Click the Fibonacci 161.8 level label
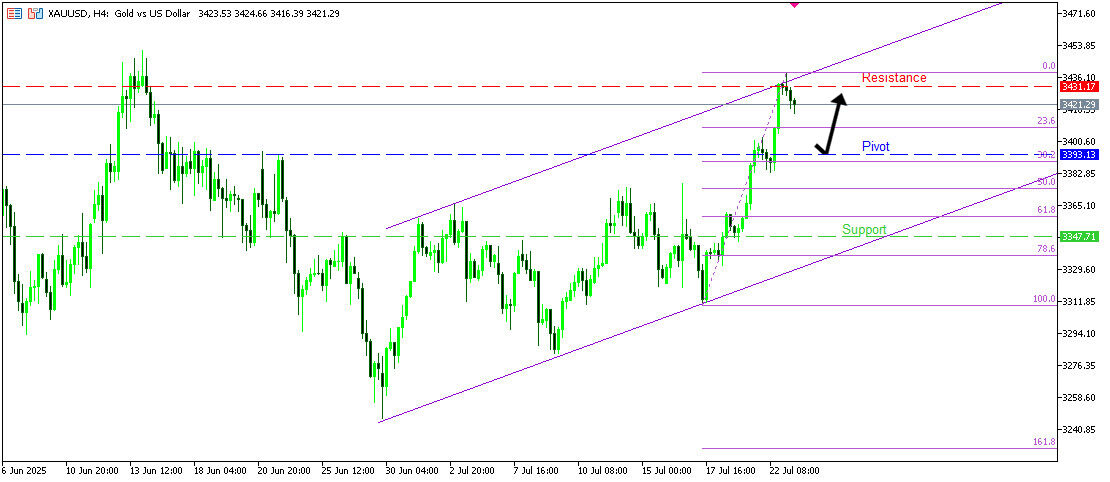This screenshot has width=1110, height=482. pos(1044,441)
